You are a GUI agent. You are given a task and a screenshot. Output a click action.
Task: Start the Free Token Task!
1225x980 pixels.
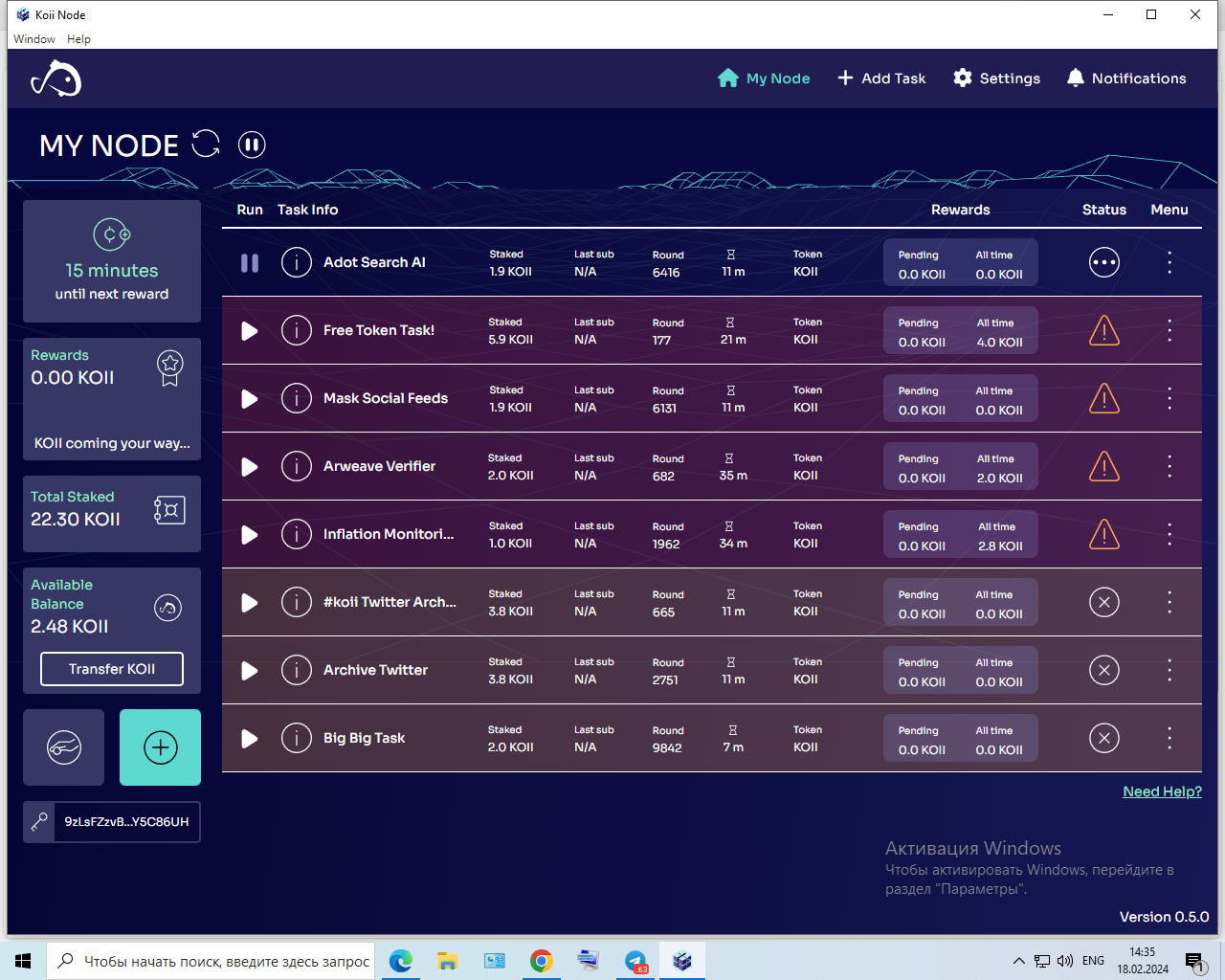tap(250, 330)
